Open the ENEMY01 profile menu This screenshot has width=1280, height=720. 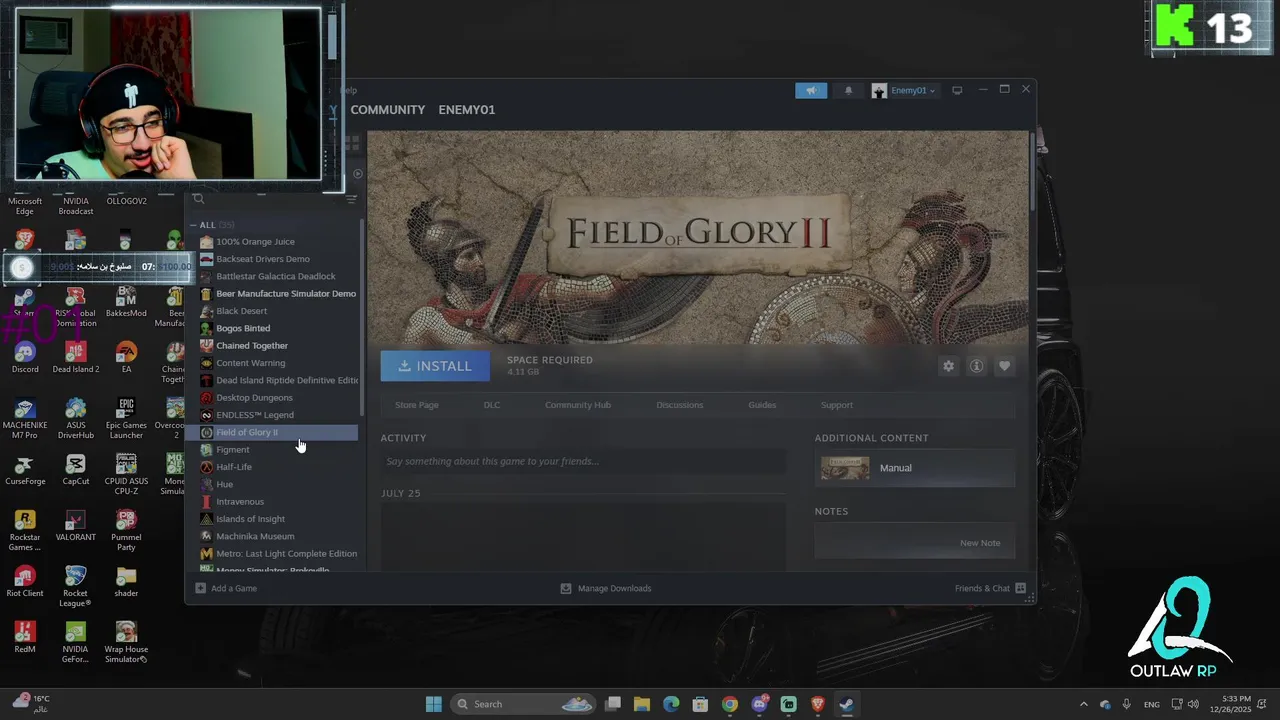(x=466, y=109)
